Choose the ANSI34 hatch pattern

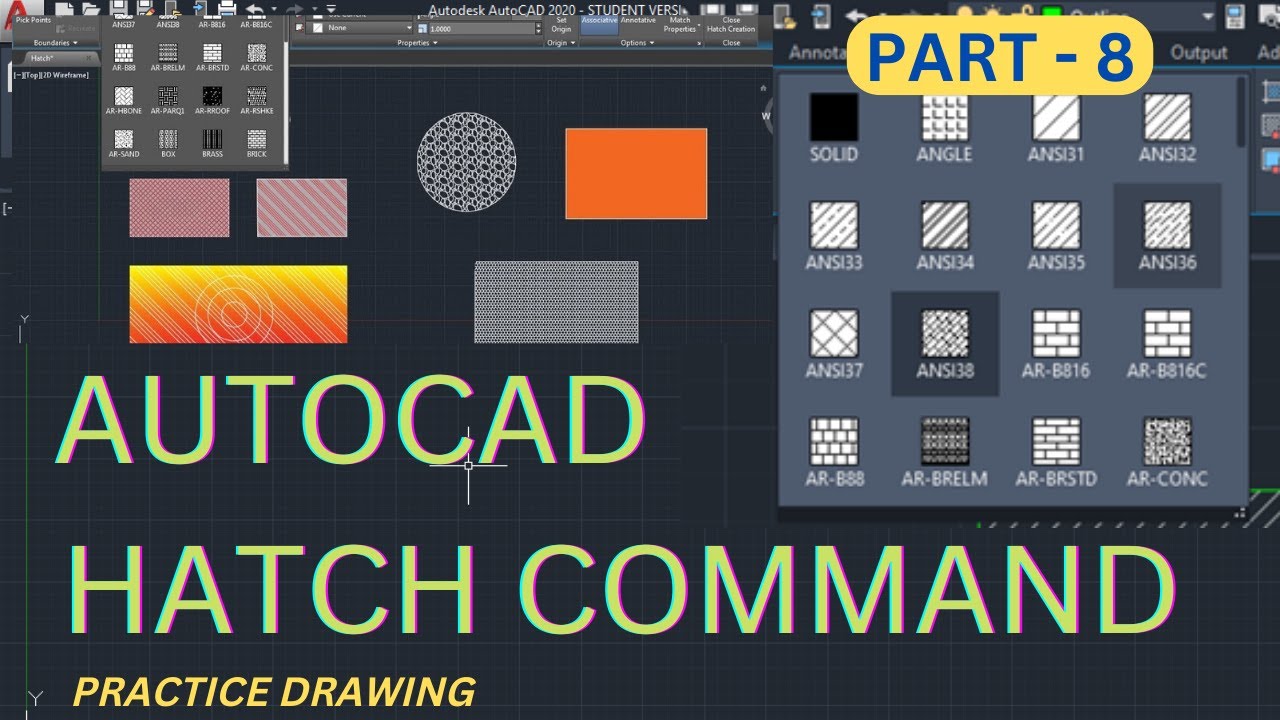point(944,236)
